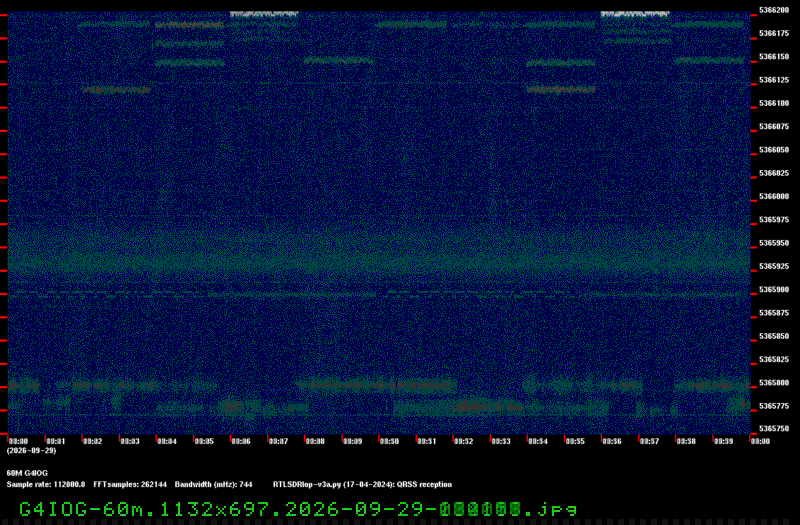Click the 00:06 time axis marker
Image resolution: width=800 pixels, height=525 pixels.
click(241, 441)
